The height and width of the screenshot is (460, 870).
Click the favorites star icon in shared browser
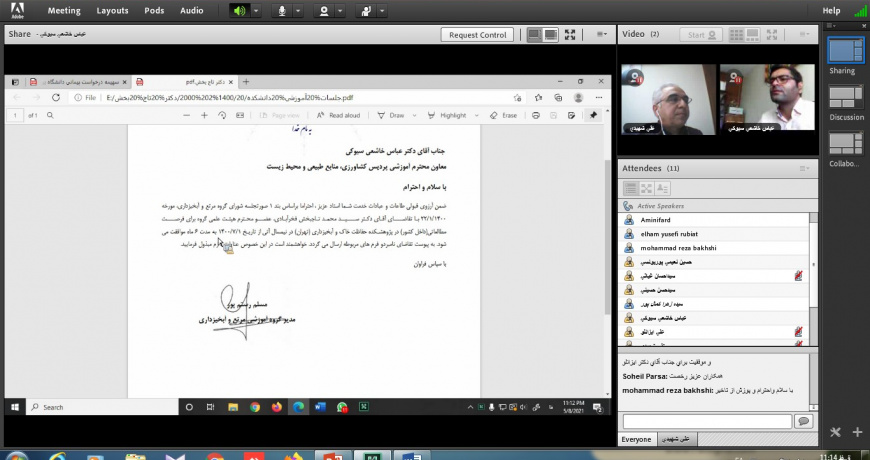[x=538, y=98]
